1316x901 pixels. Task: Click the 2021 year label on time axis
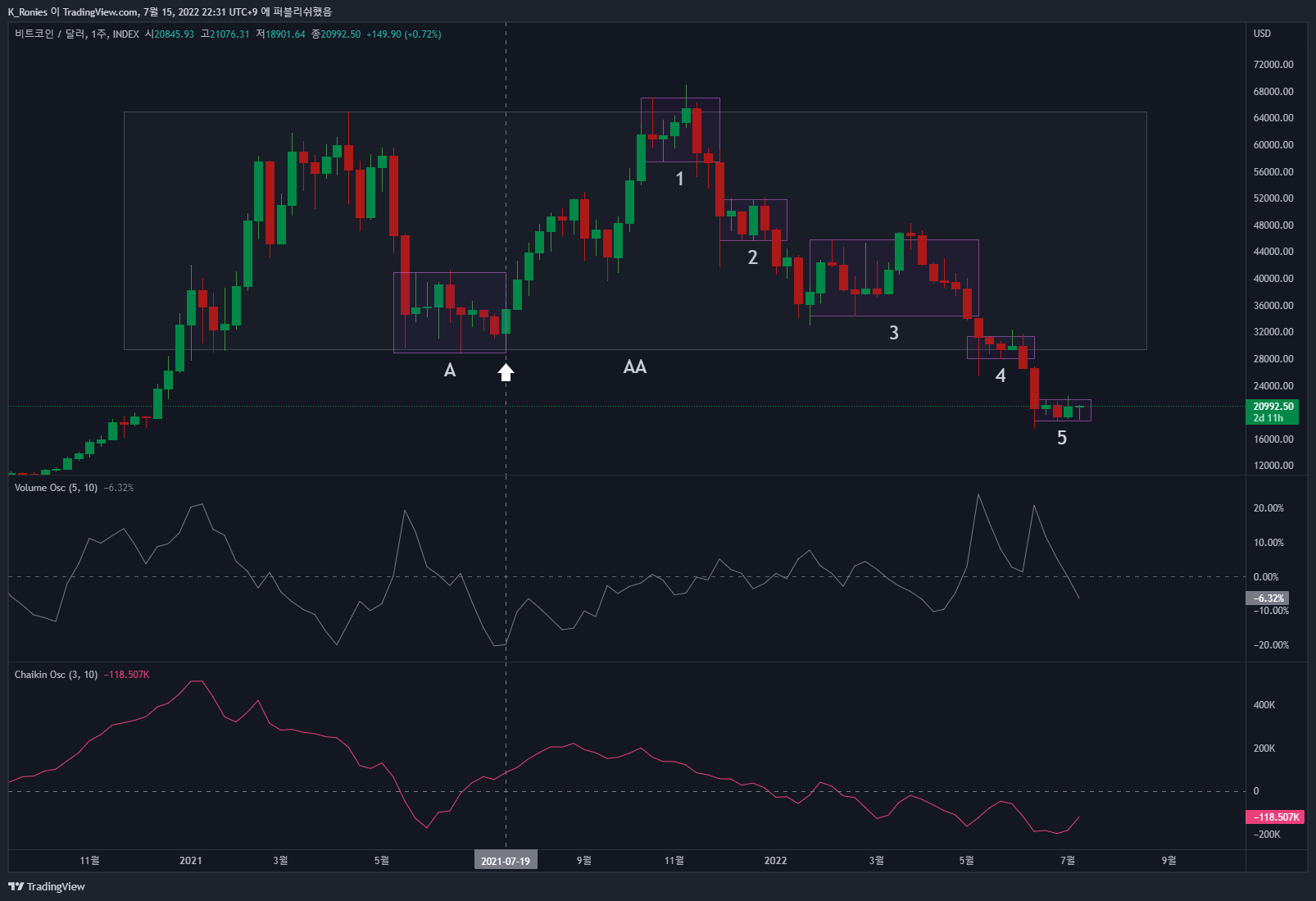coord(190,860)
